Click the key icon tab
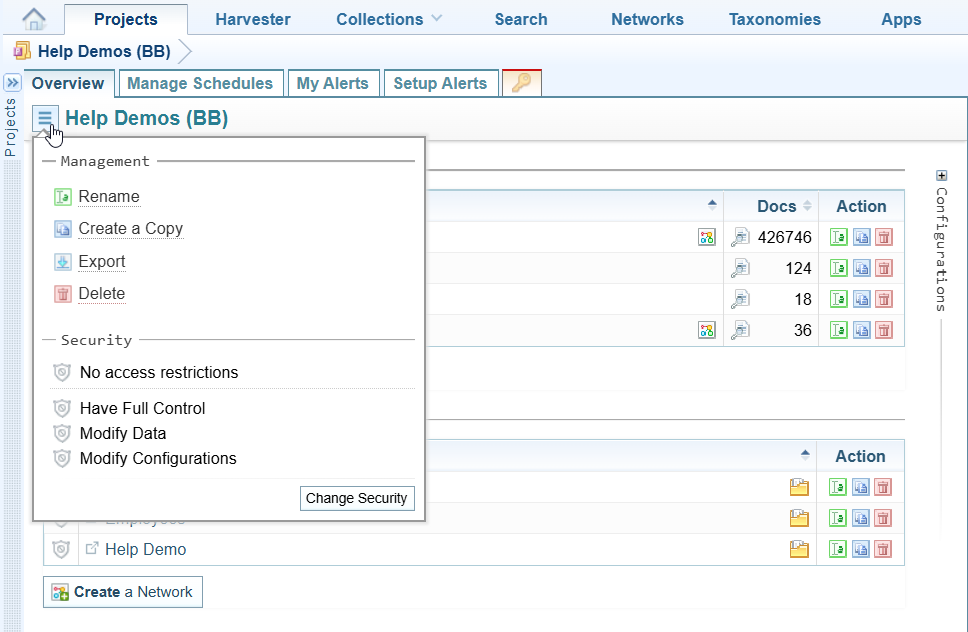Image resolution: width=968 pixels, height=632 pixels. (521, 83)
